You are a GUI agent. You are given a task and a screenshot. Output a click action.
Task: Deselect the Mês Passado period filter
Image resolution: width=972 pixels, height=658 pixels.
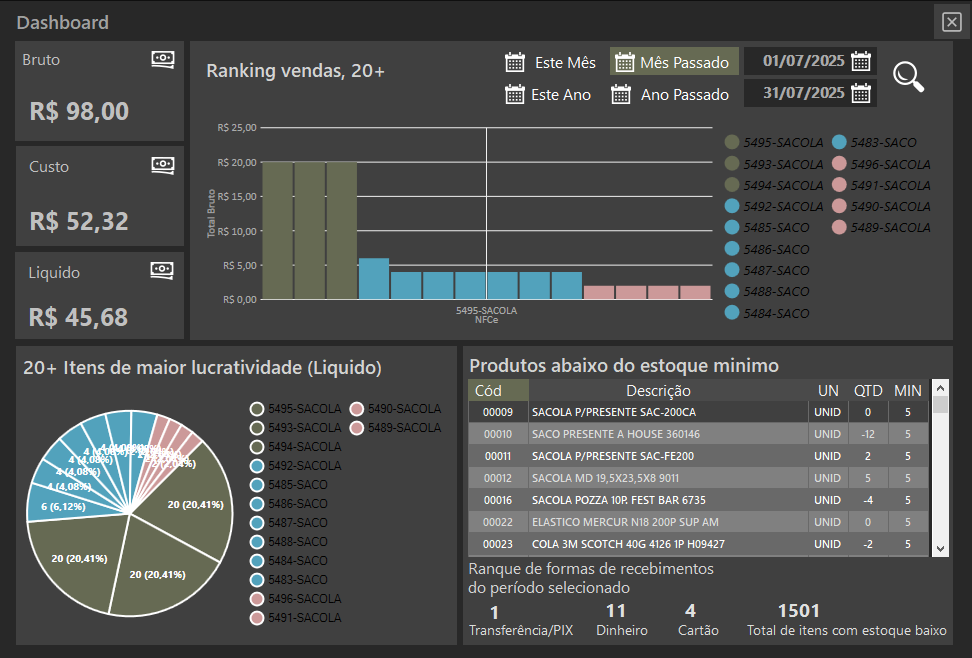point(674,61)
